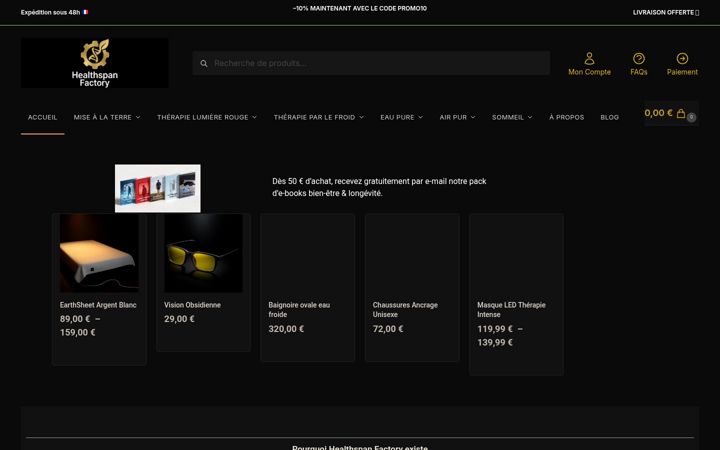720x450 pixels.
Task: Open the Thérapie par le Froid menu
Action: [x=314, y=118]
